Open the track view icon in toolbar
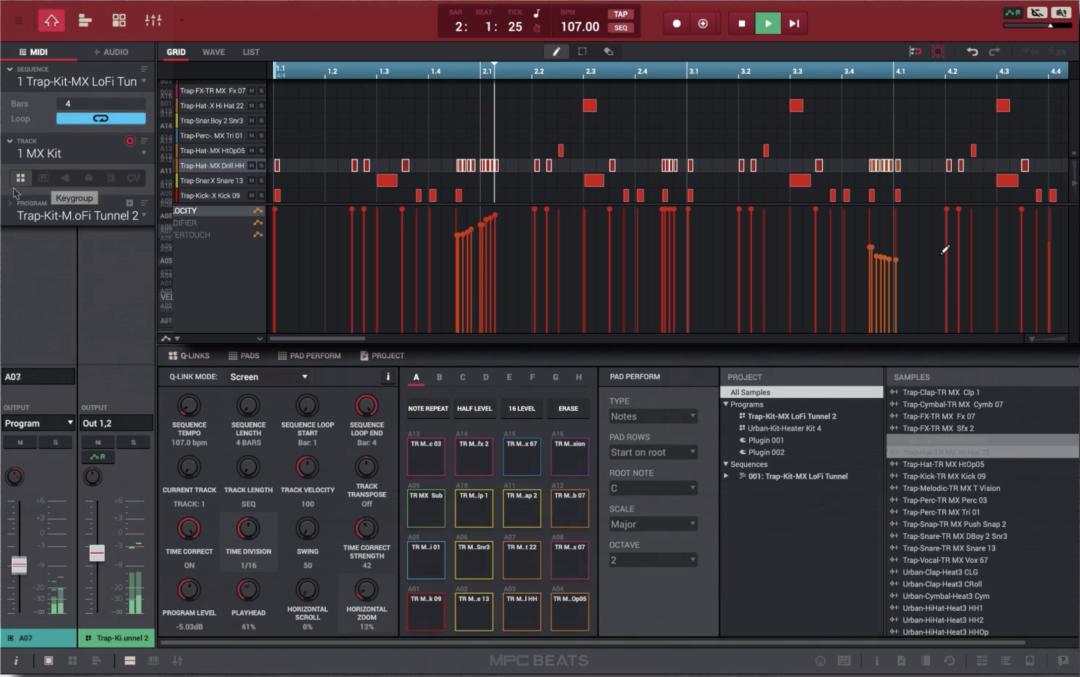This screenshot has width=1080, height=677. coord(85,20)
